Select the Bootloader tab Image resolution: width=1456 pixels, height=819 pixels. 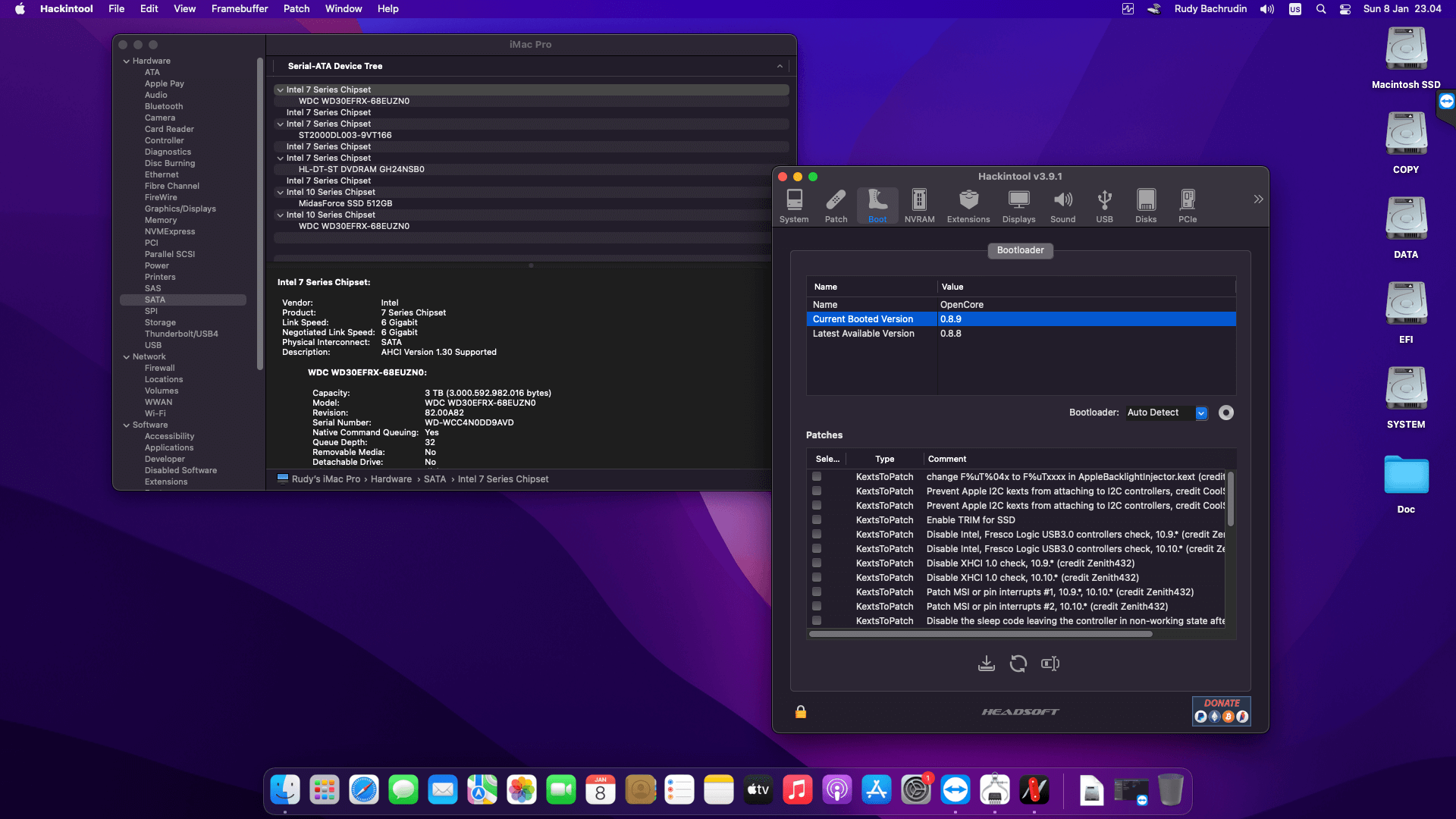1020,250
